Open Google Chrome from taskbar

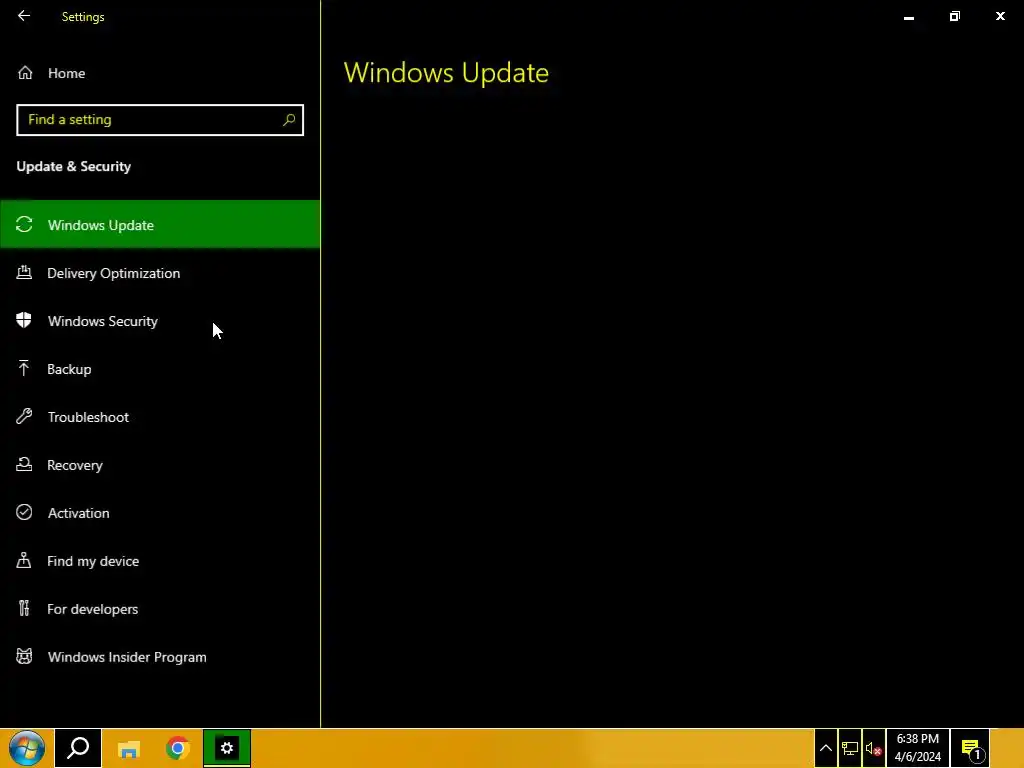[178, 748]
